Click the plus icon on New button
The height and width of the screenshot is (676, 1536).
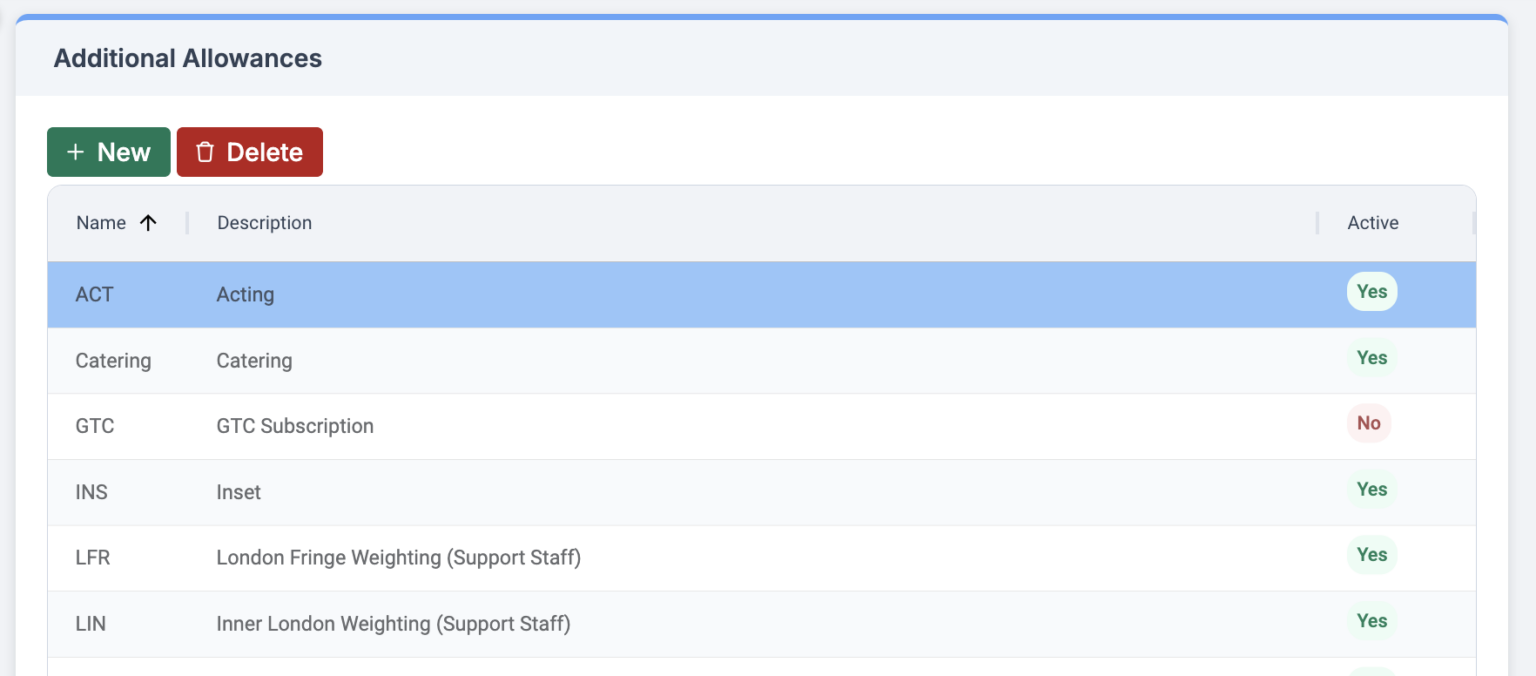75,152
